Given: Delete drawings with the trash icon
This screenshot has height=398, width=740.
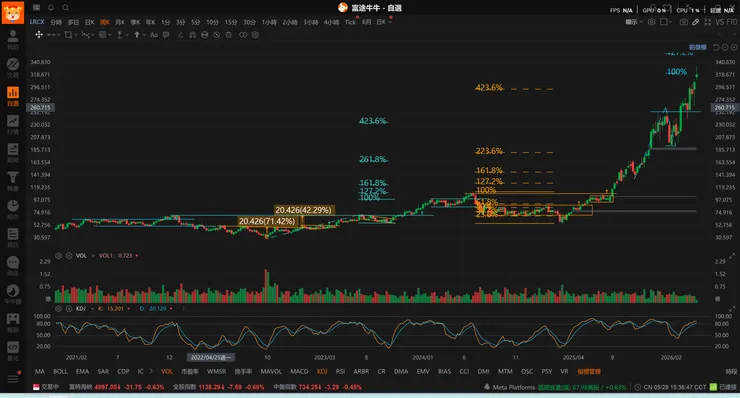Looking at the screenshot, I should pos(228,34).
